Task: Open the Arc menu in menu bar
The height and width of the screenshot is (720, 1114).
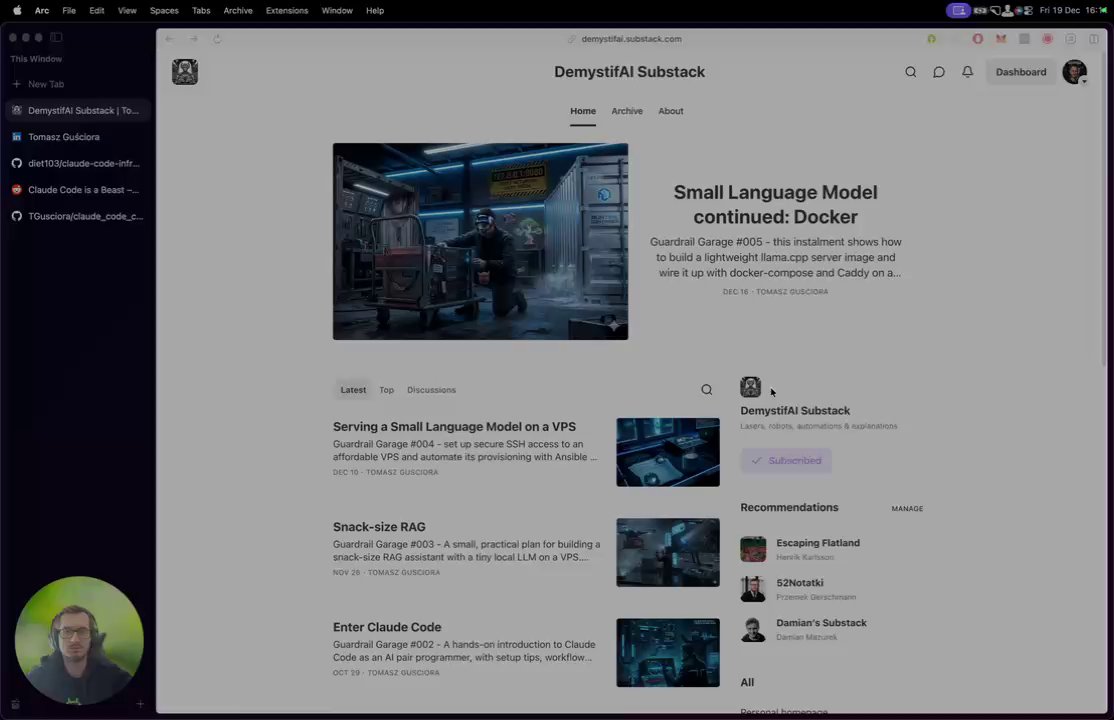Action: click(x=42, y=11)
